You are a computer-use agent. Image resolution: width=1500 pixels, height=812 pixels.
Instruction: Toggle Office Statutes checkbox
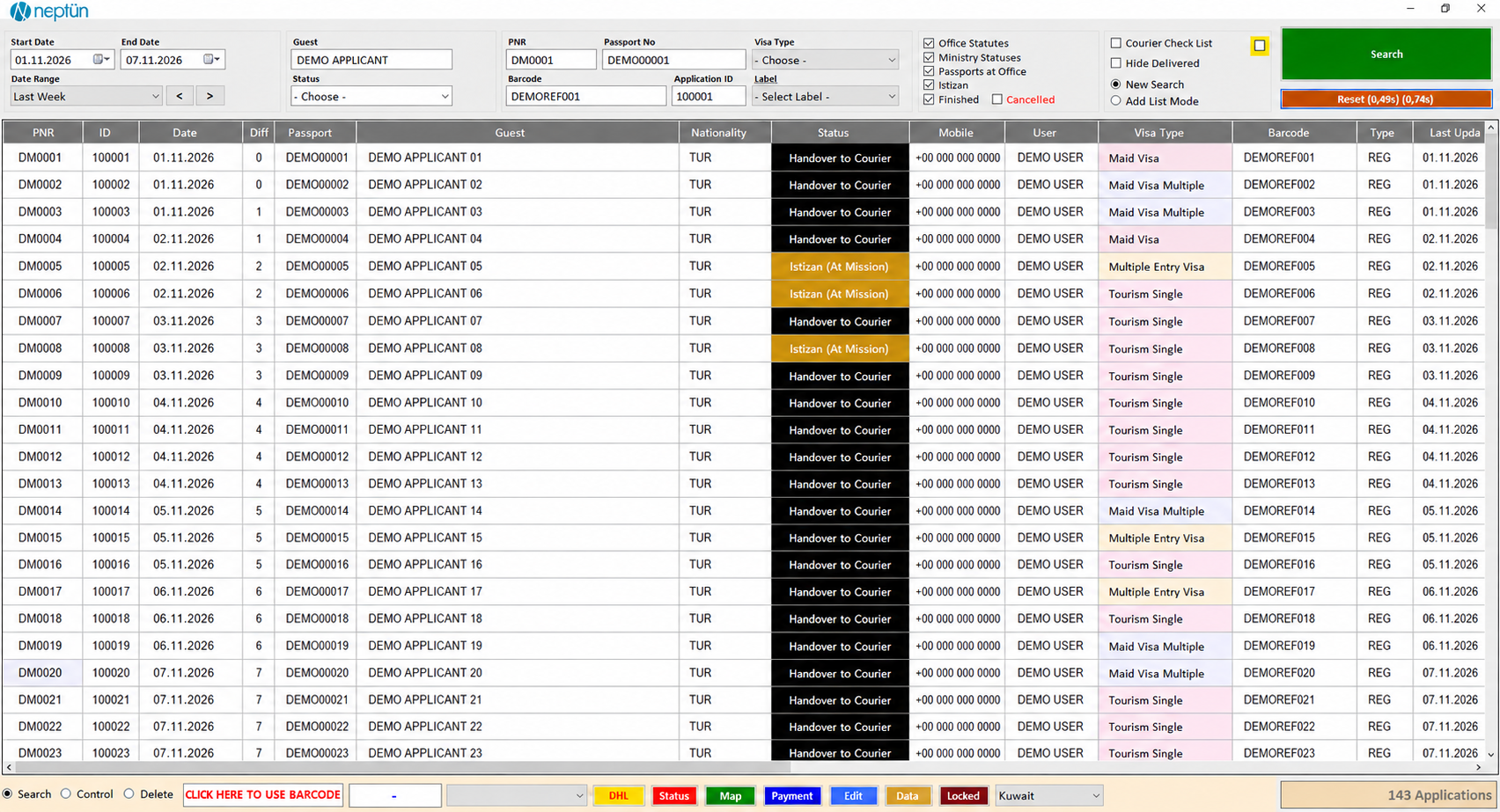point(929,42)
